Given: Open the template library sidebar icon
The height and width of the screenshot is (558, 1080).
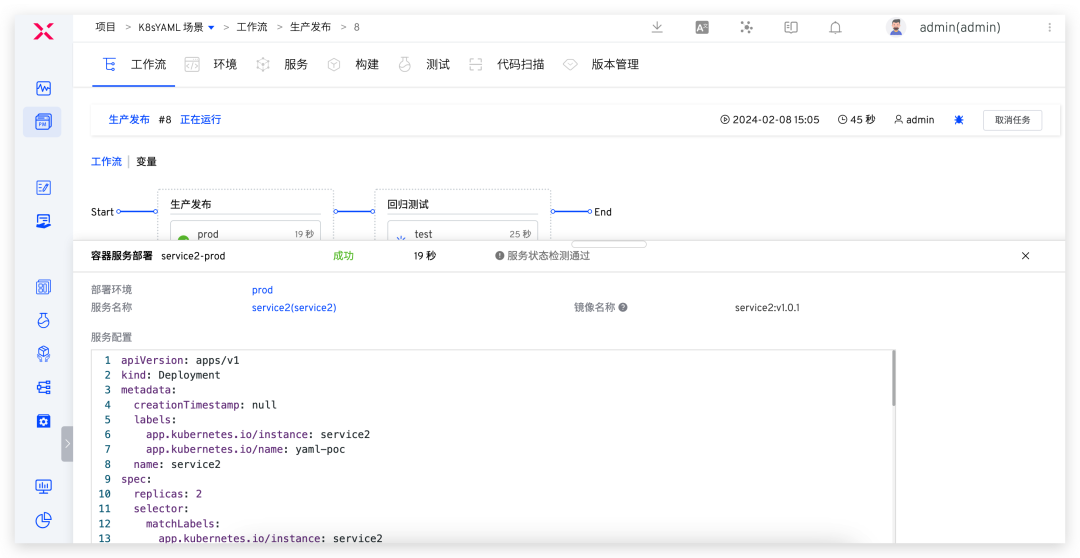Looking at the screenshot, I should coord(43,287).
